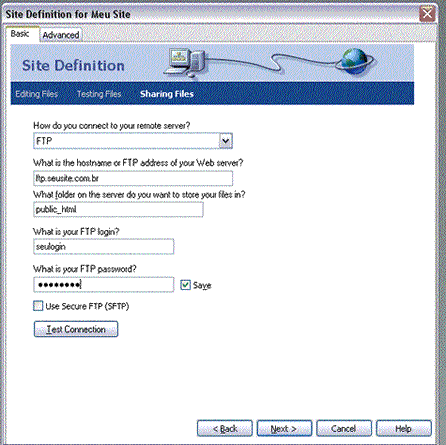This screenshot has height=445, width=446.
Task: Open the FTP connection type dropdown arrow
Action: [x=226, y=141]
